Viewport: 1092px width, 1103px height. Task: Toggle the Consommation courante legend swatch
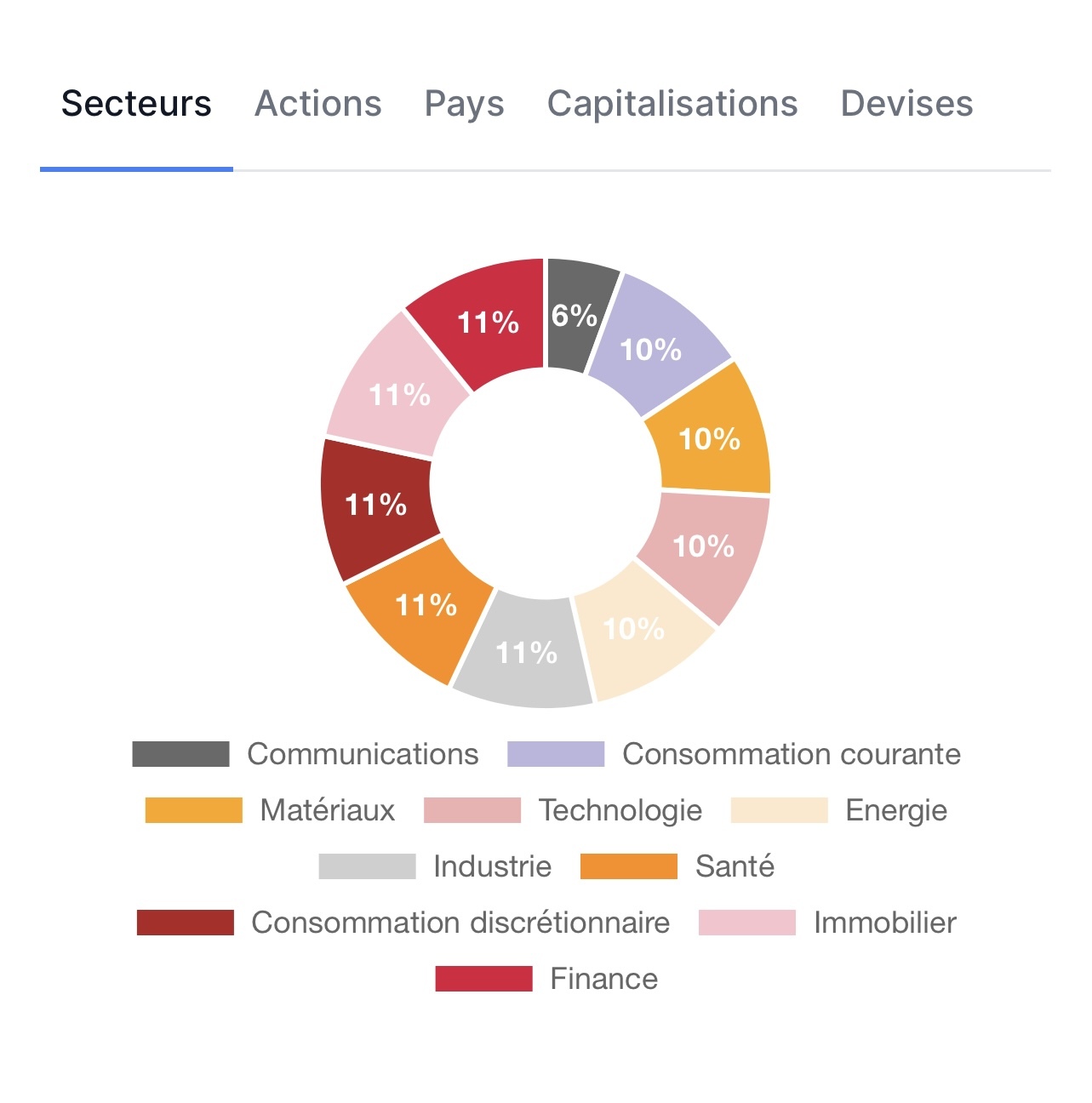click(x=556, y=754)
